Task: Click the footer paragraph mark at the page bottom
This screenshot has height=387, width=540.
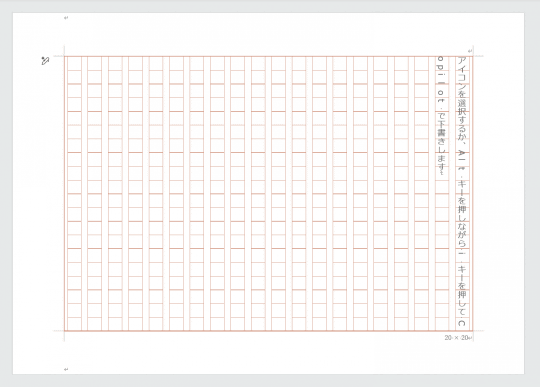Action: [66, 369]
